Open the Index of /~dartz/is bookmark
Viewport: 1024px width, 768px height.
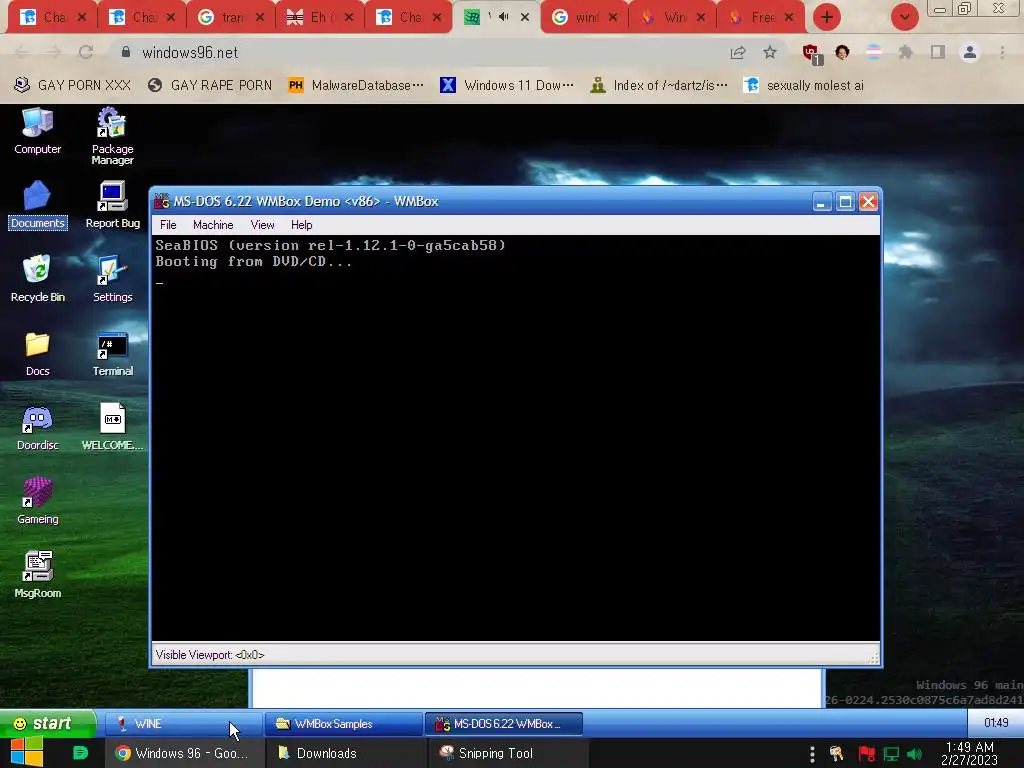pyautogui.click(x=658, y=85)
